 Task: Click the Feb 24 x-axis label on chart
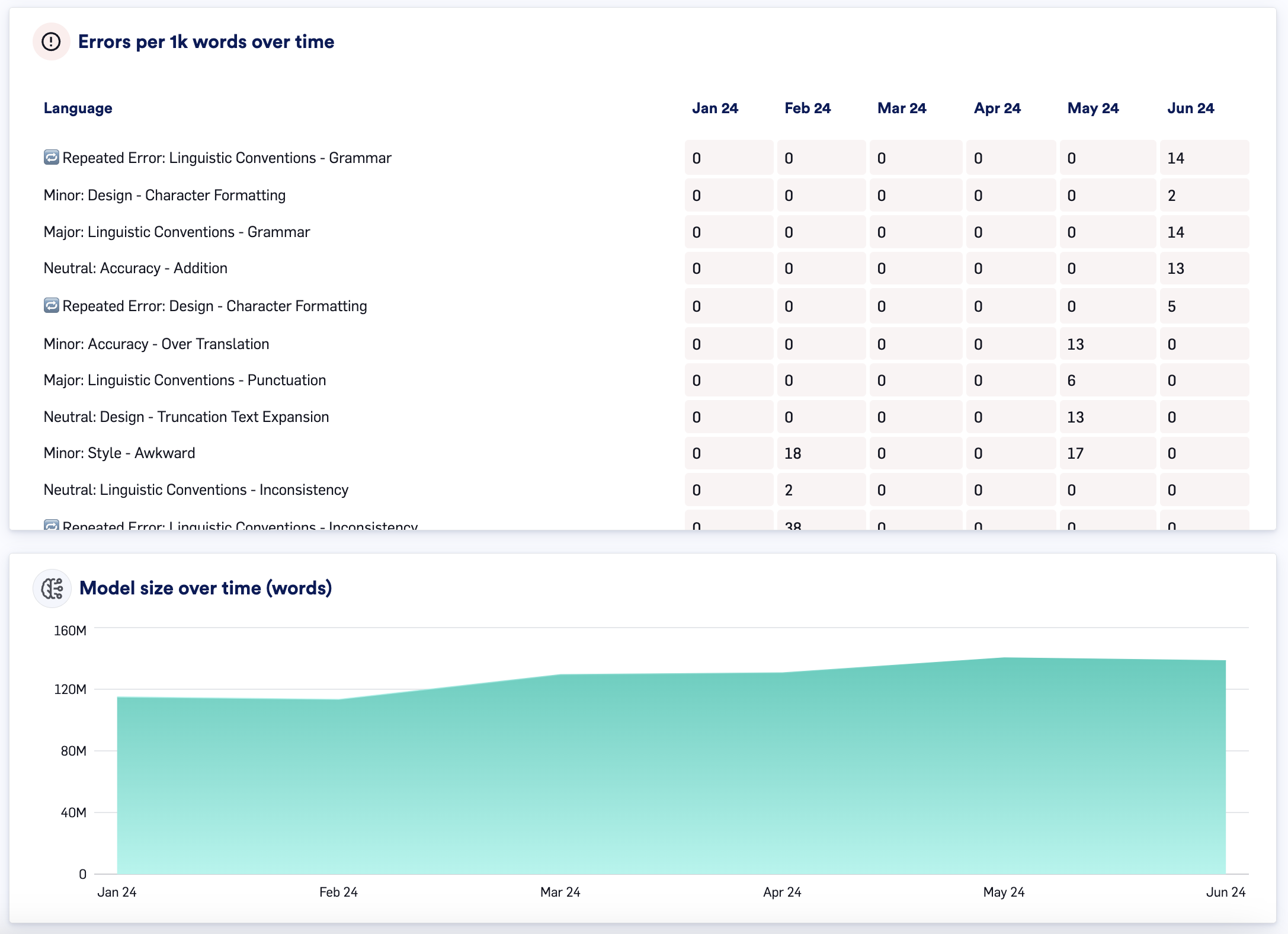click(338, 892)
